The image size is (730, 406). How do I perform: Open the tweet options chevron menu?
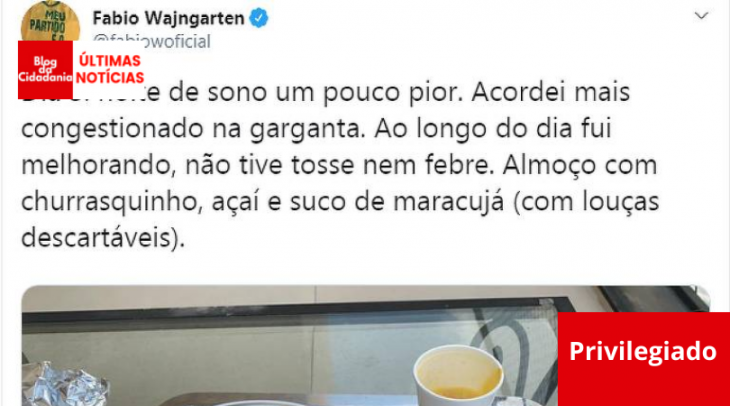click(701, 16)
